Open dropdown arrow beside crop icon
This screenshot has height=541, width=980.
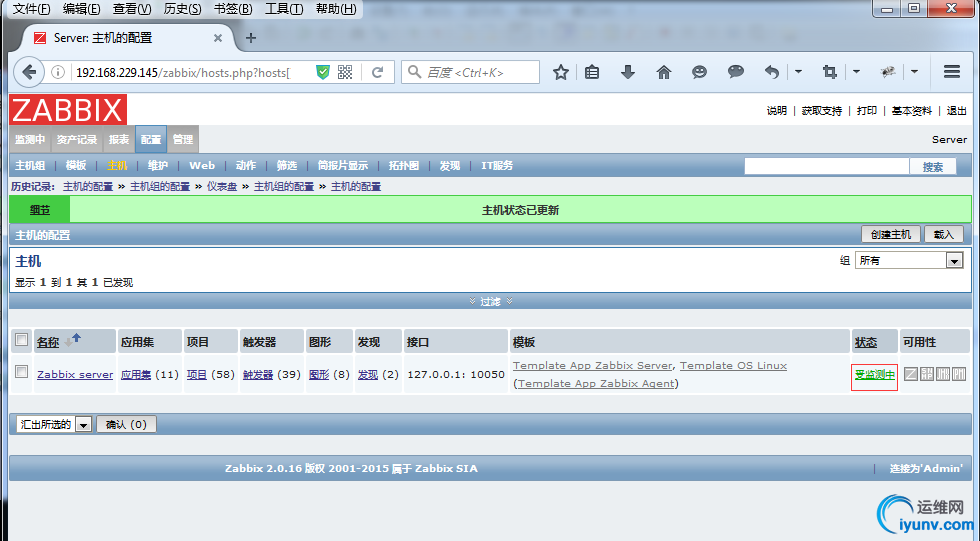tap(856, 72)
